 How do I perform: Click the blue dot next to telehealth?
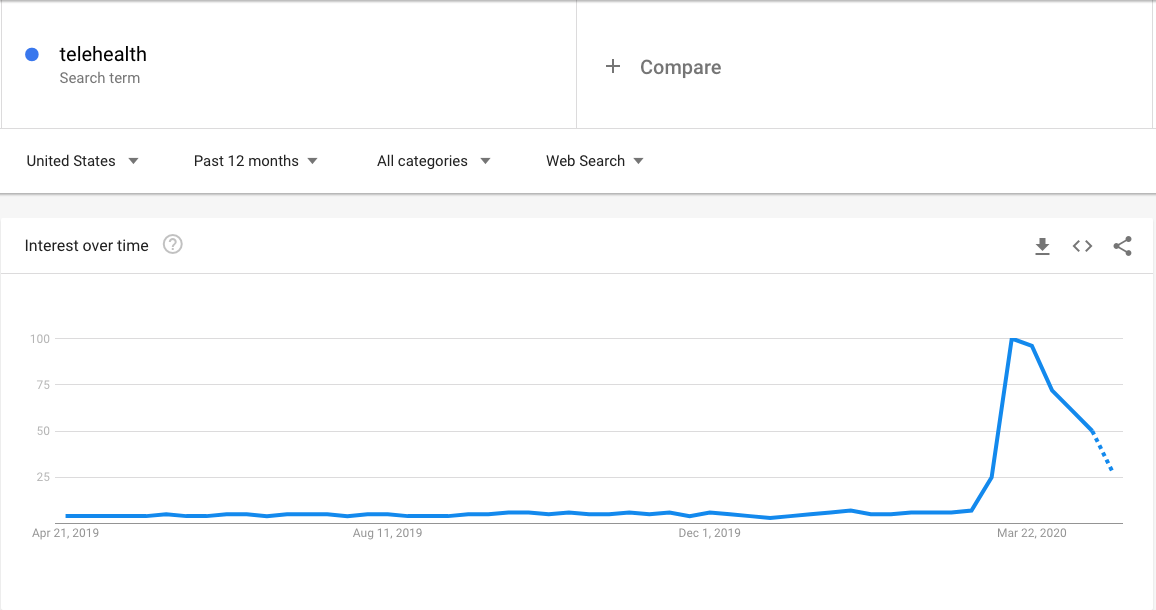(x=32, y=54)
